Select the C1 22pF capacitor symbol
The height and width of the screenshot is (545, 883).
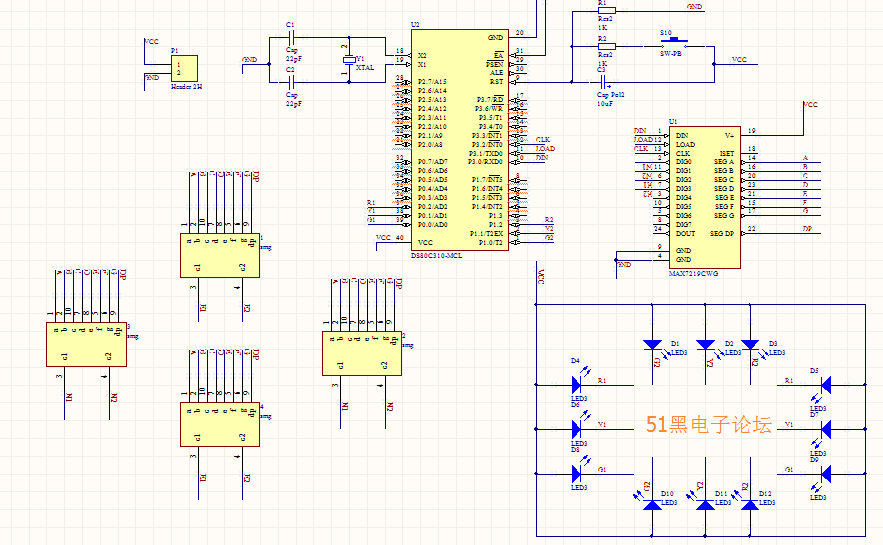(x=291, y=38)
